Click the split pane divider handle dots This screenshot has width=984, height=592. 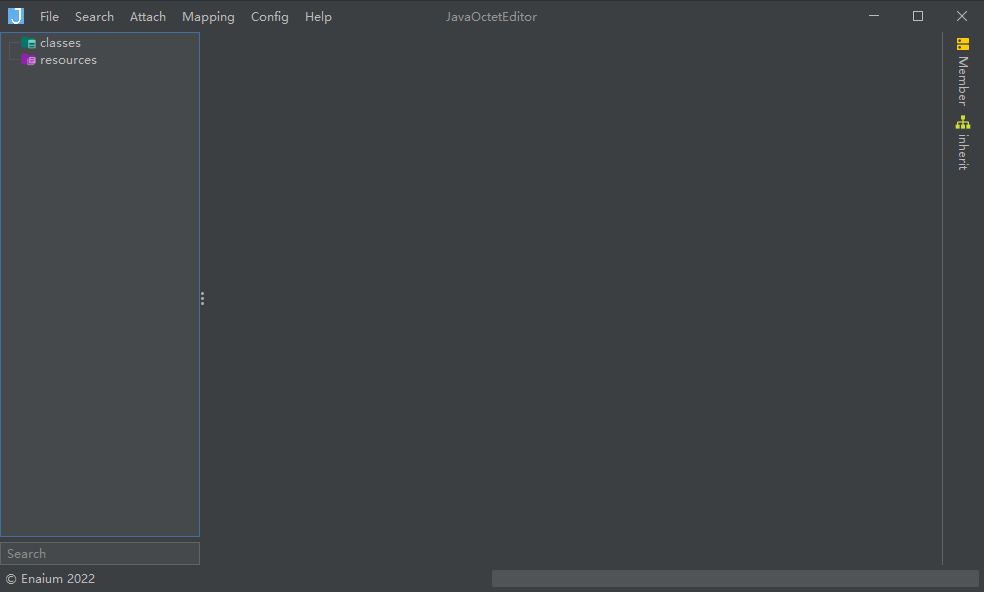202,299
